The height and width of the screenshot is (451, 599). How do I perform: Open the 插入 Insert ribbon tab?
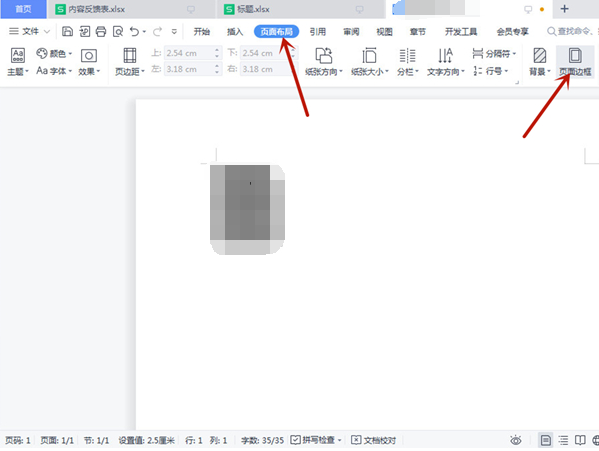pyautogui.click(x=235, y=32)
